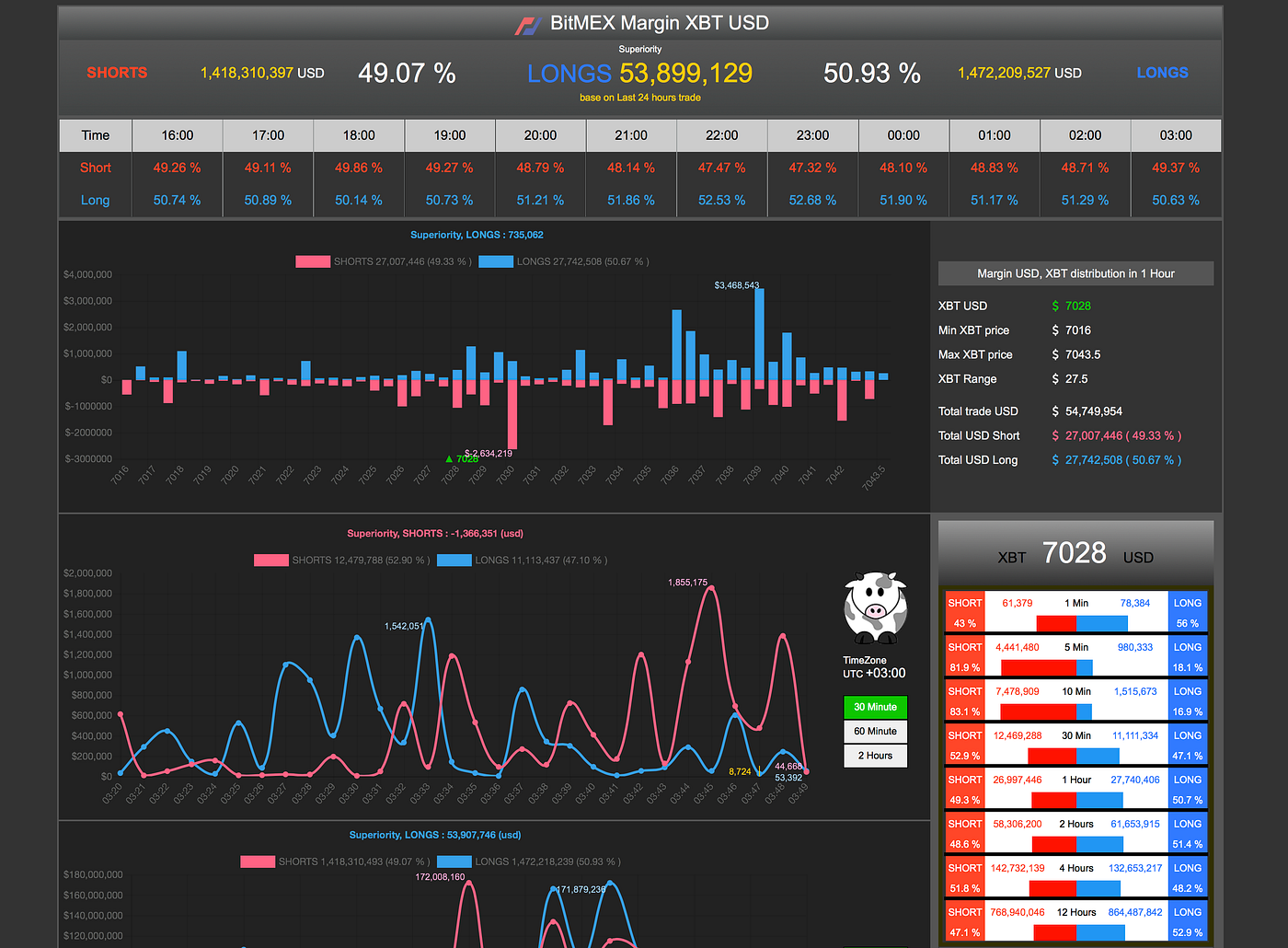Image resolution: width=1288 pixels, height=948 pixels.
Task: Click Margin USD, XBT distribution panel title
Action: click(1075, 273)
